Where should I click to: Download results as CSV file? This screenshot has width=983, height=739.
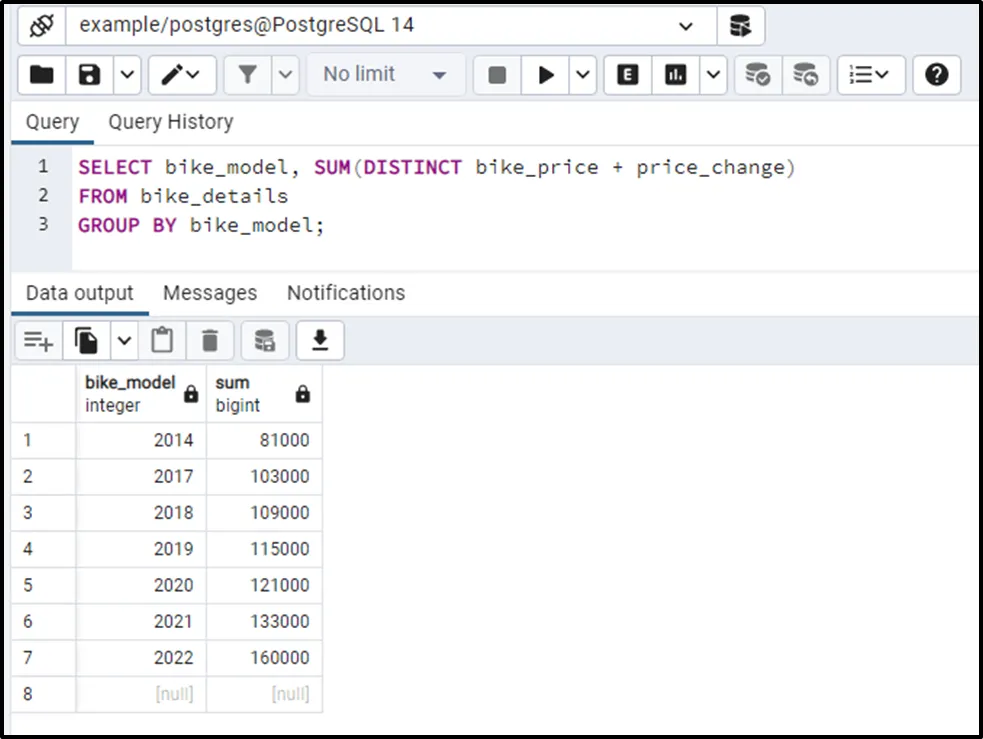point(320,342)
